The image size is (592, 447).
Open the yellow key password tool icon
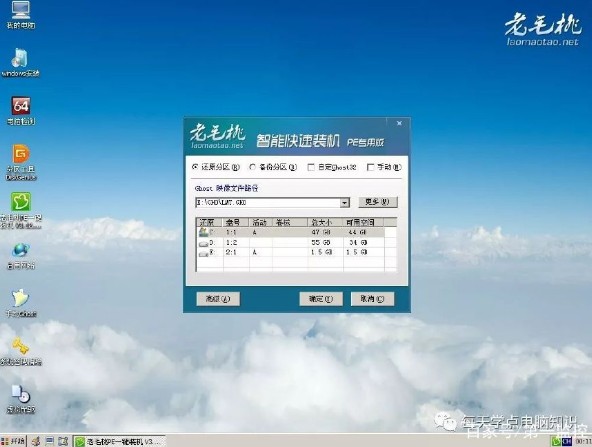(21, 352)
